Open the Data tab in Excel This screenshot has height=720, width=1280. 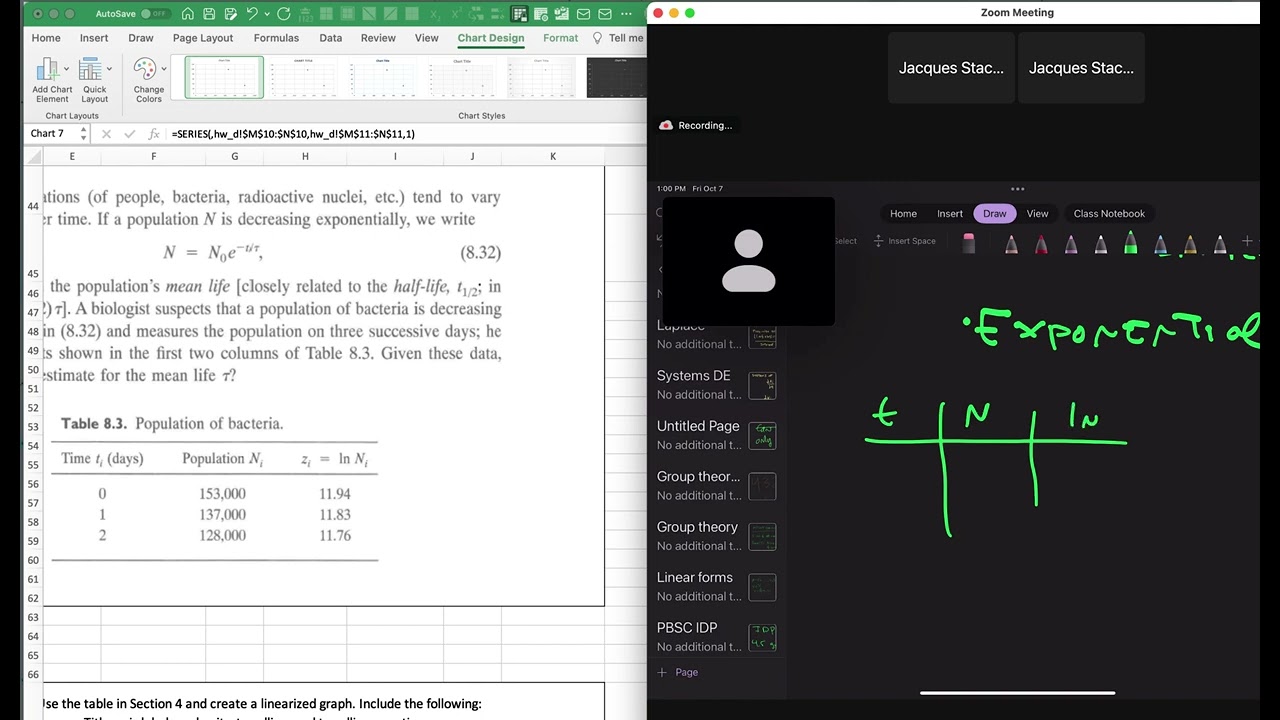point(331,38)
